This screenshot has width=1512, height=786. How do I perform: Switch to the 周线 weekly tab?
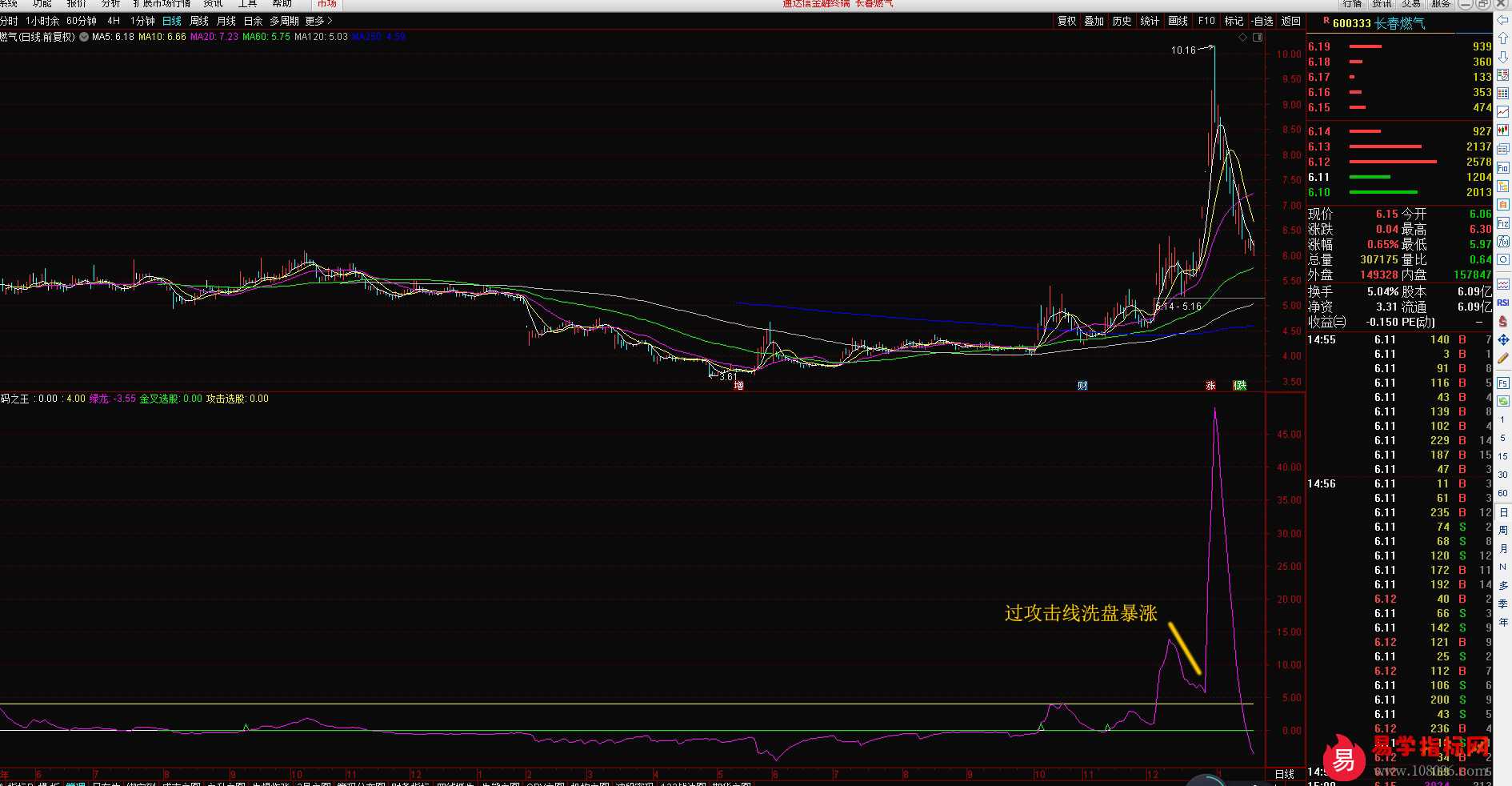point(199,21)
